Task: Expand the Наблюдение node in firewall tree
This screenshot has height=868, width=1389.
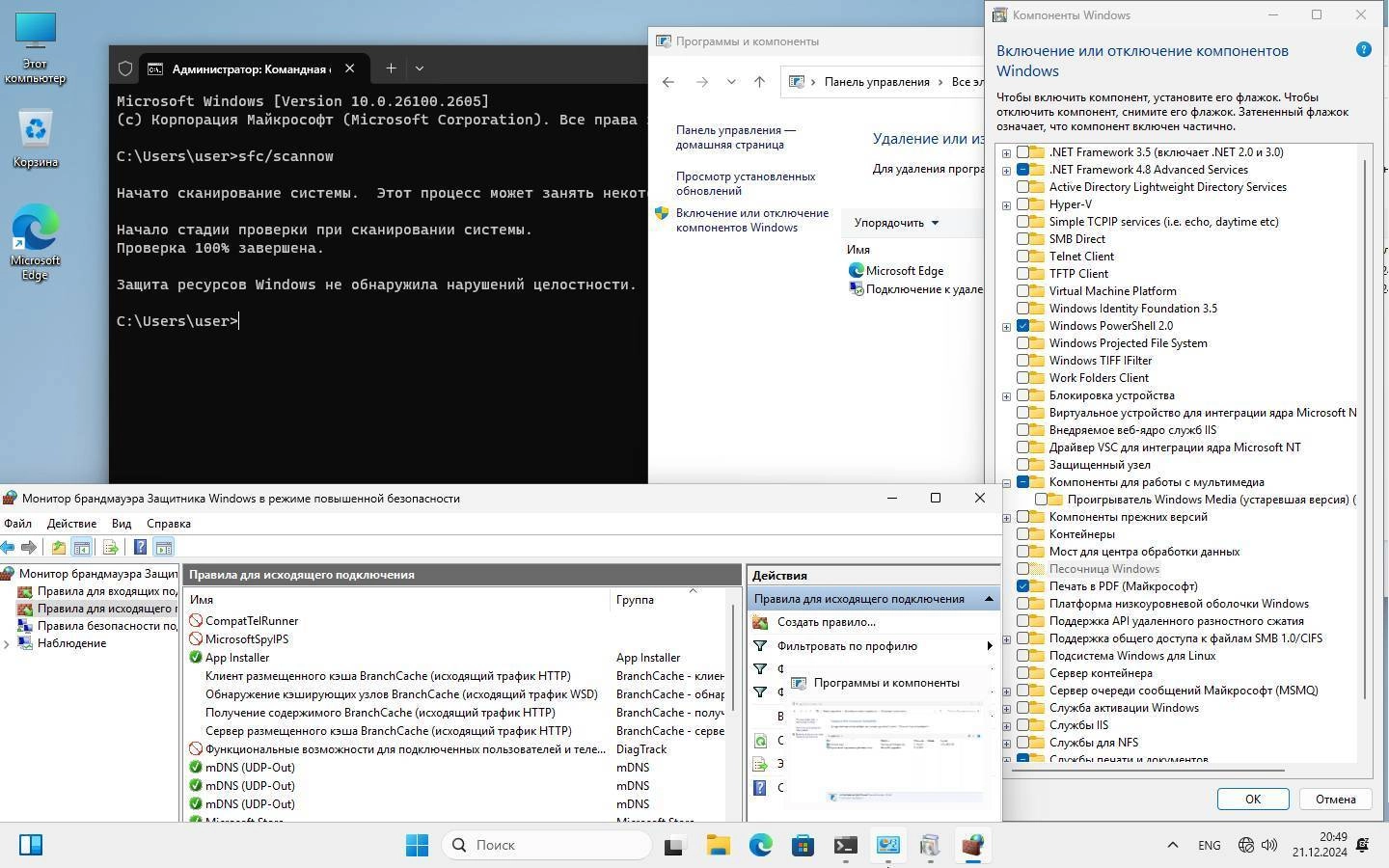Action: (x=8, y=644)
